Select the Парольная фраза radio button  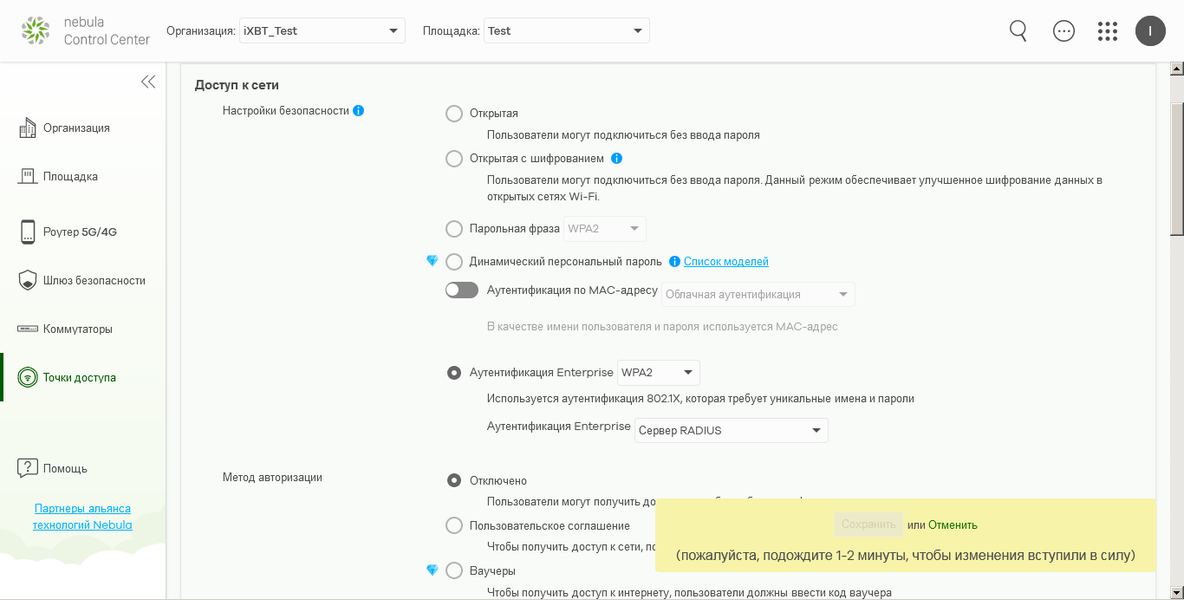(x=454, y=229)
